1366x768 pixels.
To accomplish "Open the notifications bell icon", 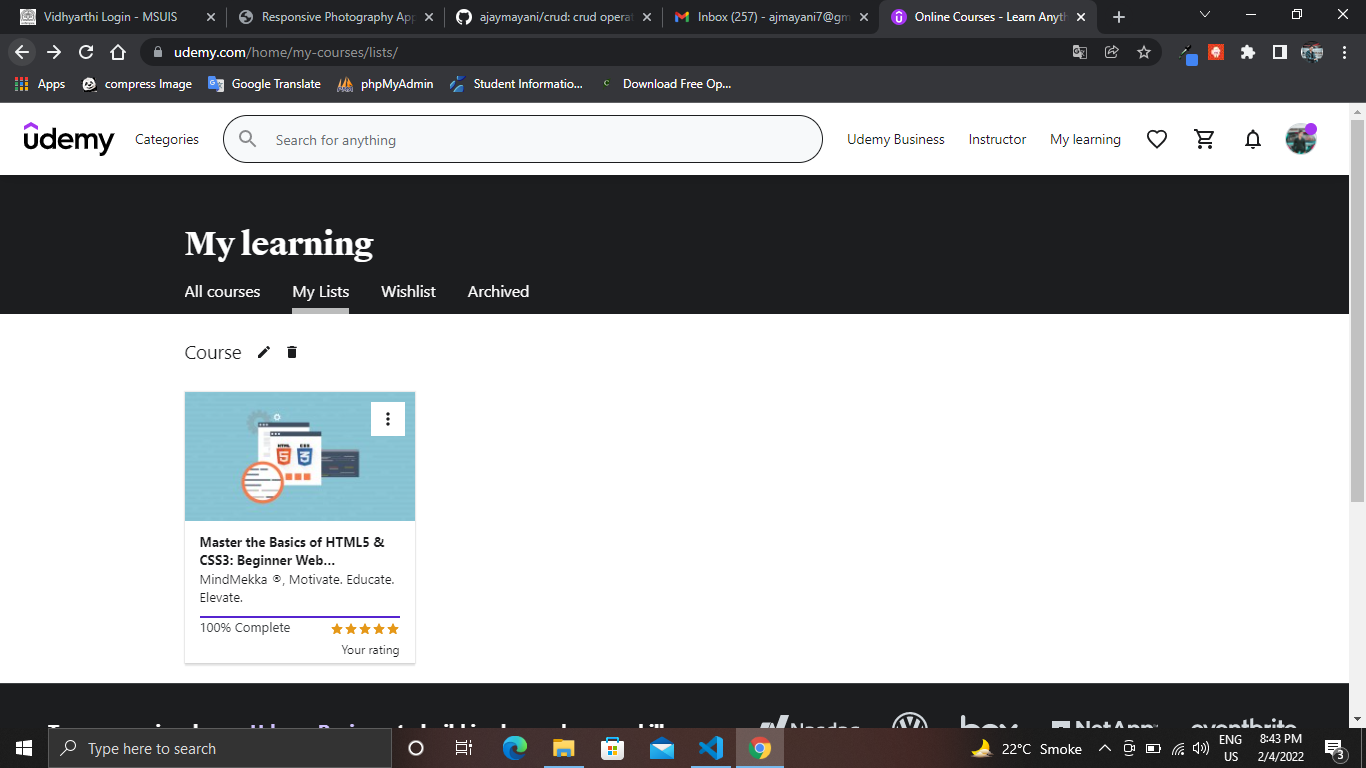I will tap(1253, 140).
